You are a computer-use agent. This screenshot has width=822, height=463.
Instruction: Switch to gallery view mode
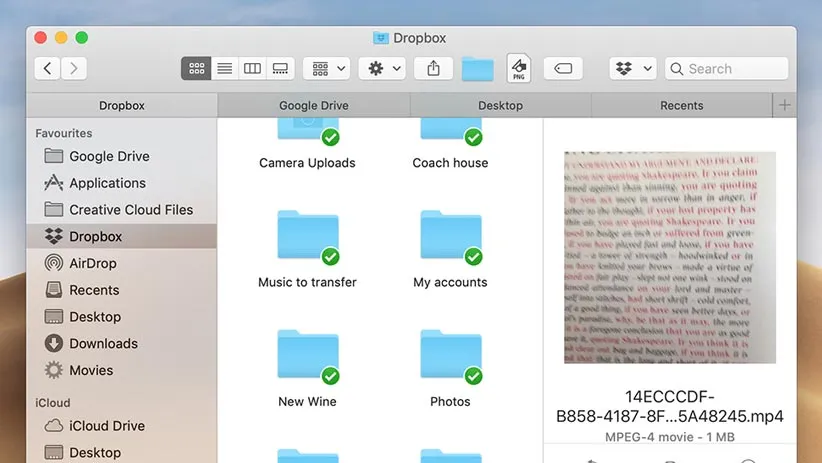click(x=280, y=68)
